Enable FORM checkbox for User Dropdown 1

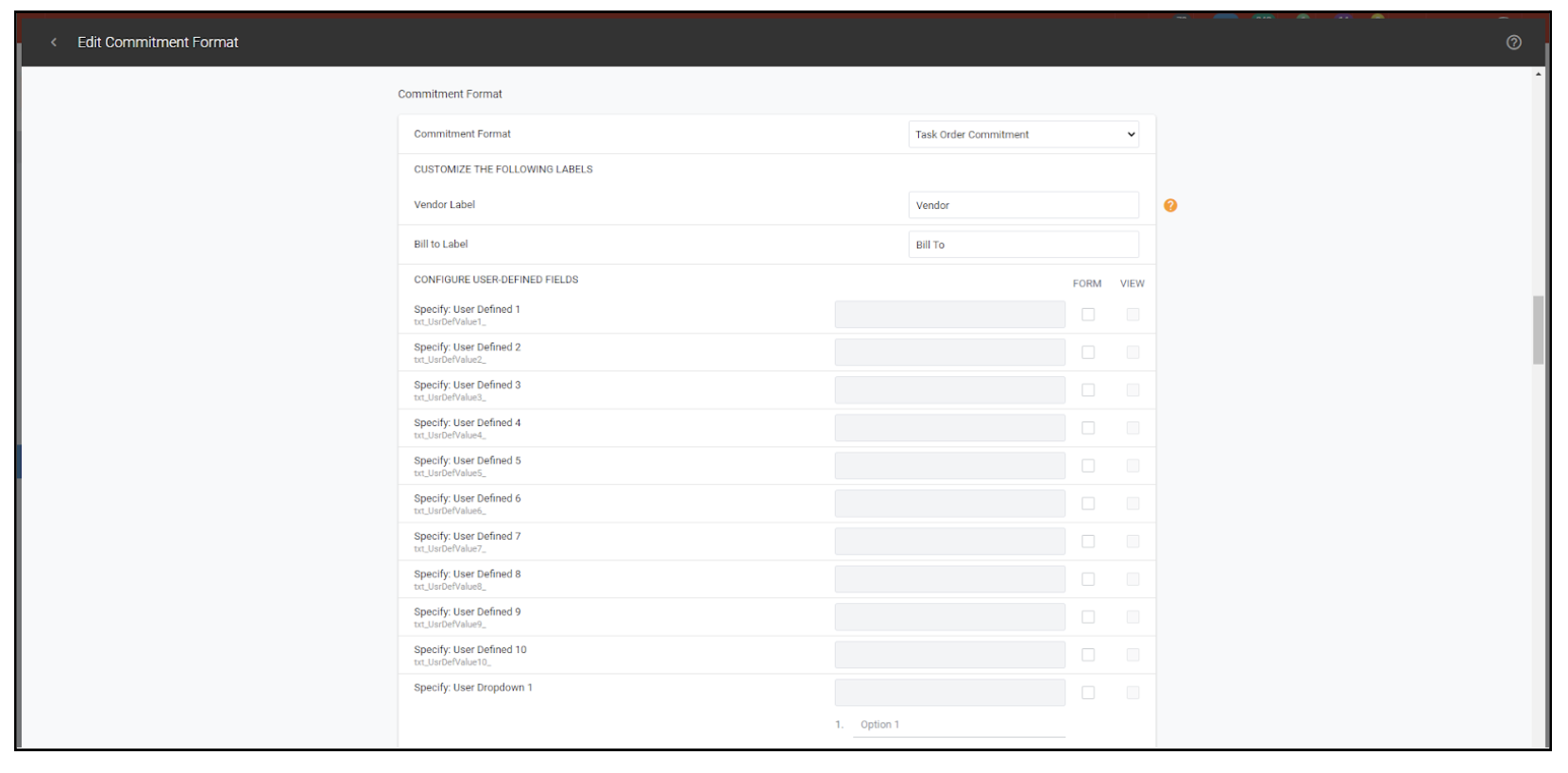click(x=1088, y=693)
